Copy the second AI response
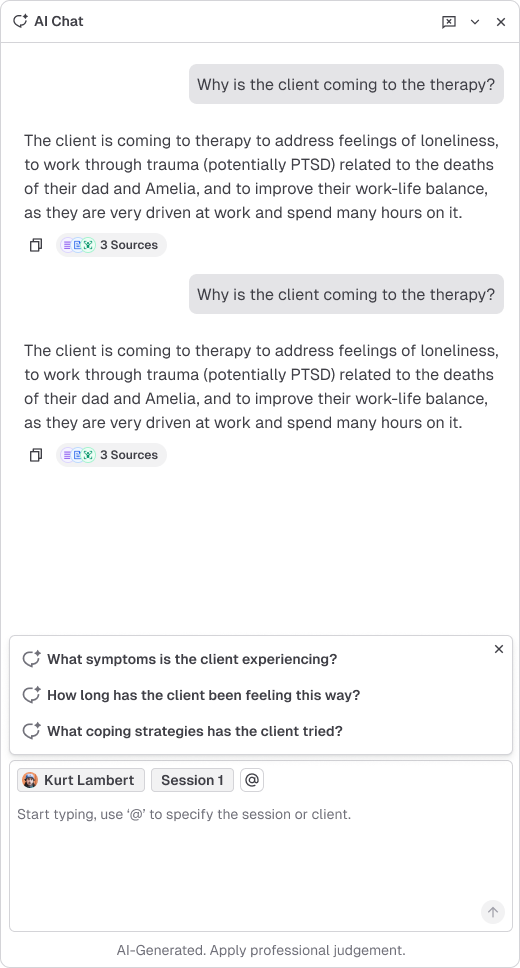520x968 pixels. click(x=36, y=455)
